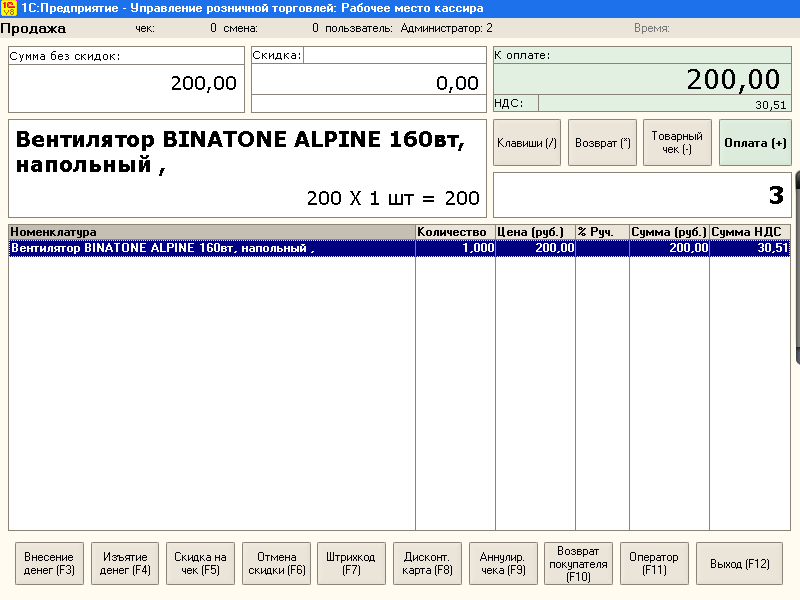Click the Скидка amount 0,00
Image resolution: width=800 pixels, height=600 pixels.
tap(457, 83)
